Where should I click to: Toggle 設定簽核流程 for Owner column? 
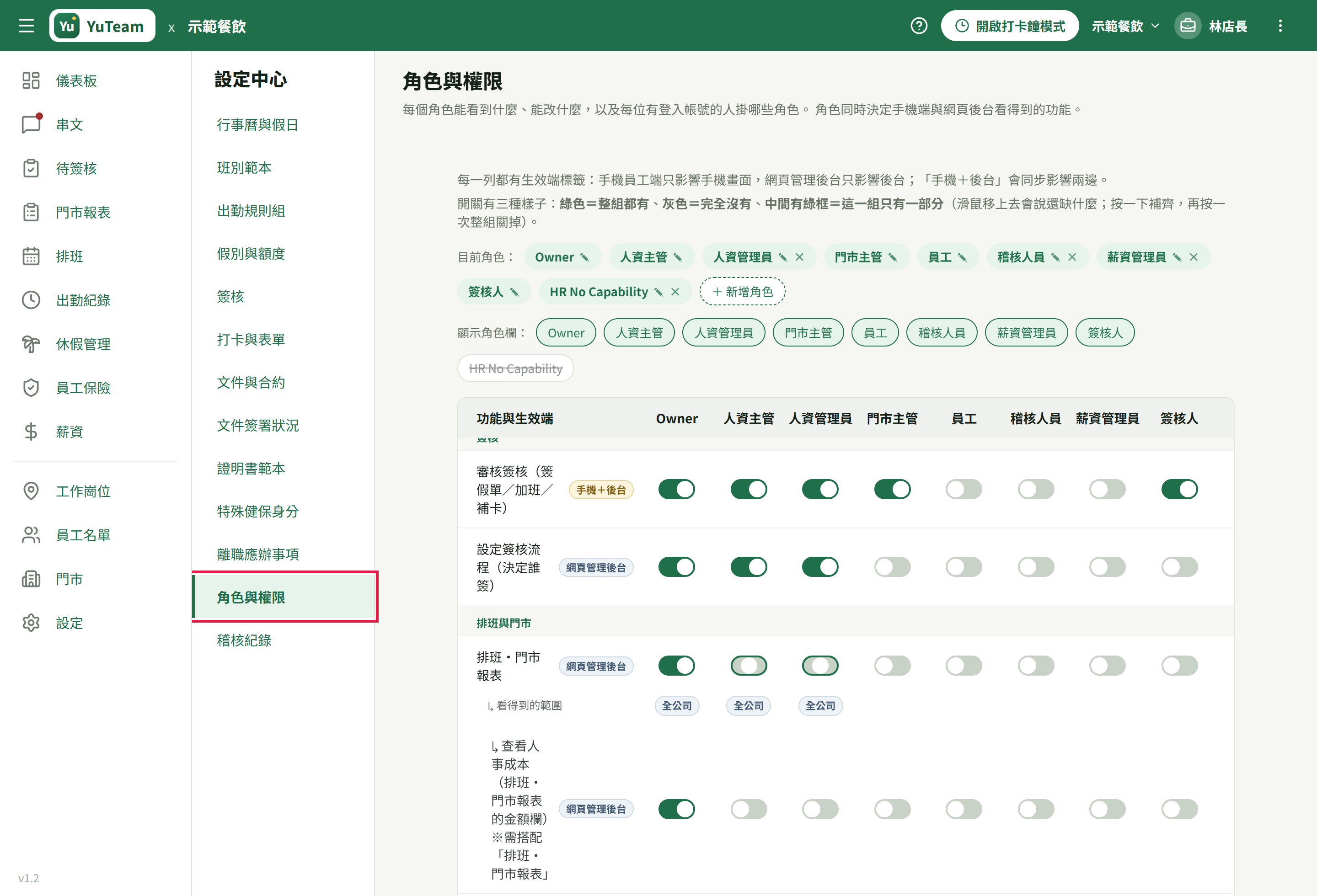coord(677,567)
